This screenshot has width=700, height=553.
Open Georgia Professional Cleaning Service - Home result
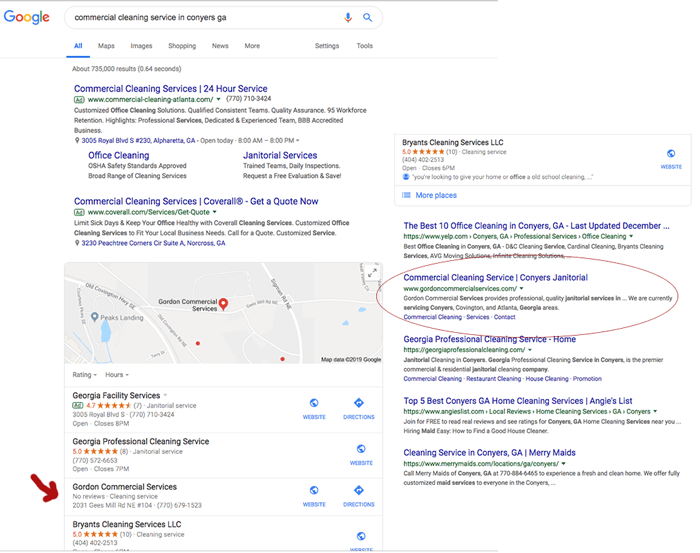click(x=489, y=339)
